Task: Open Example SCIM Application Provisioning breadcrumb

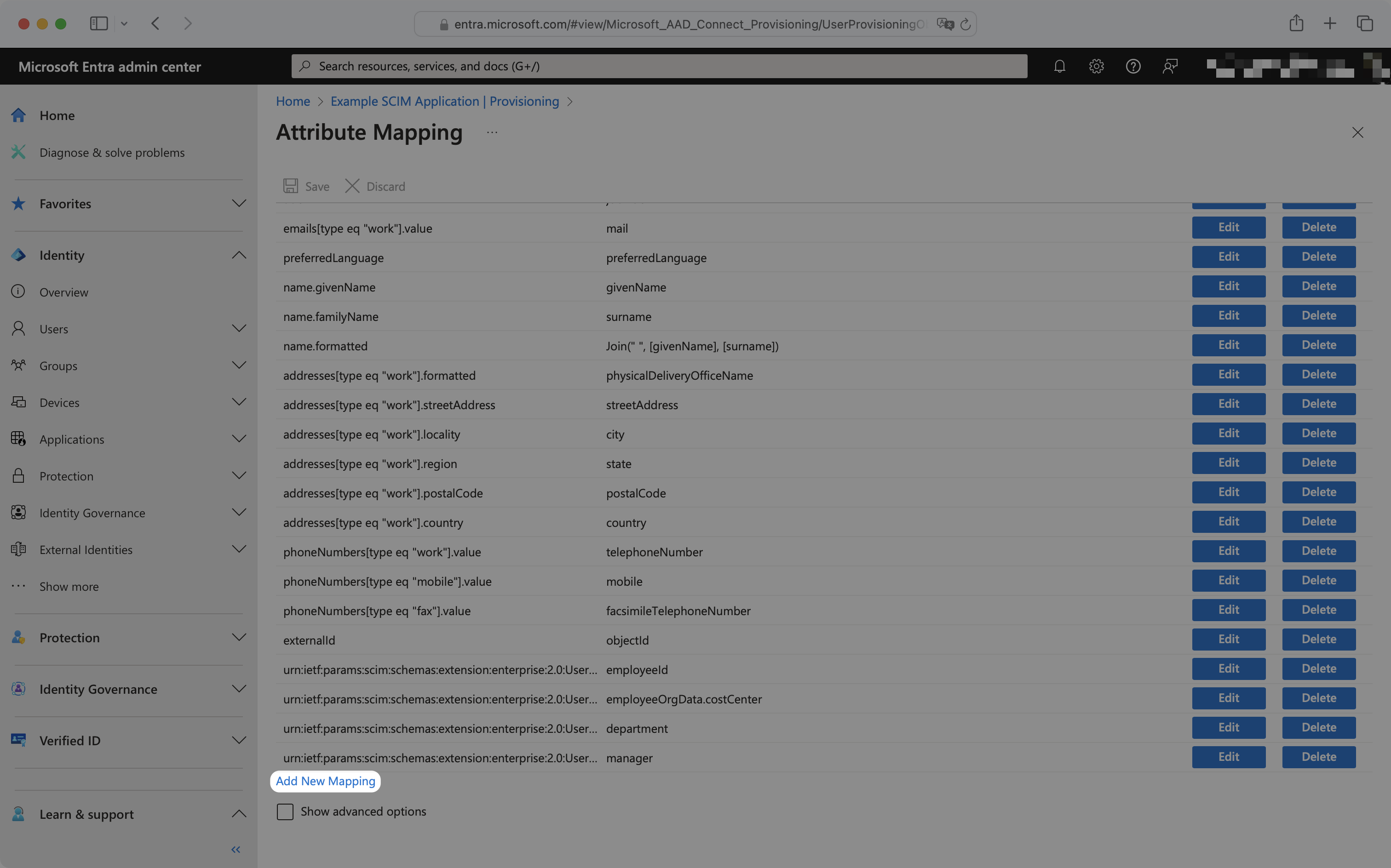Action: coord(444,101)
